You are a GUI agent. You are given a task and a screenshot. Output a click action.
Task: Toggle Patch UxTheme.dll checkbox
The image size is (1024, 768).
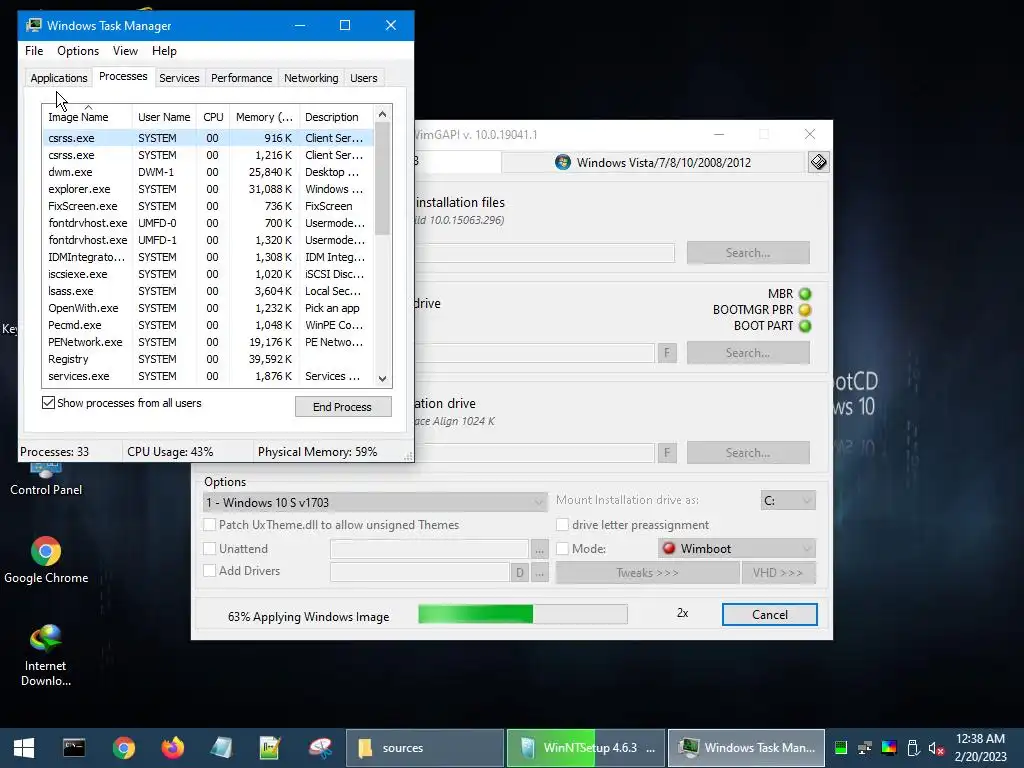pos(210,524)
